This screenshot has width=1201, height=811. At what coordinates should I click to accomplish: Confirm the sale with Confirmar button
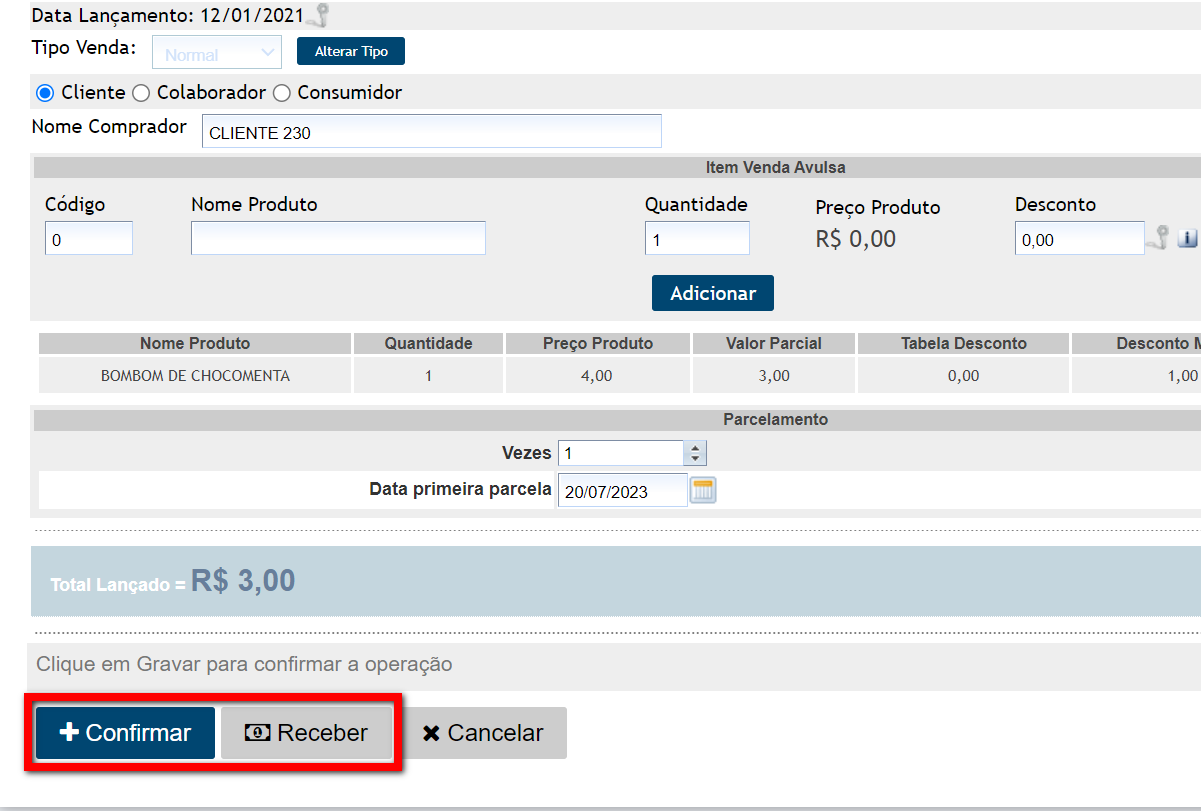point(125,733)
